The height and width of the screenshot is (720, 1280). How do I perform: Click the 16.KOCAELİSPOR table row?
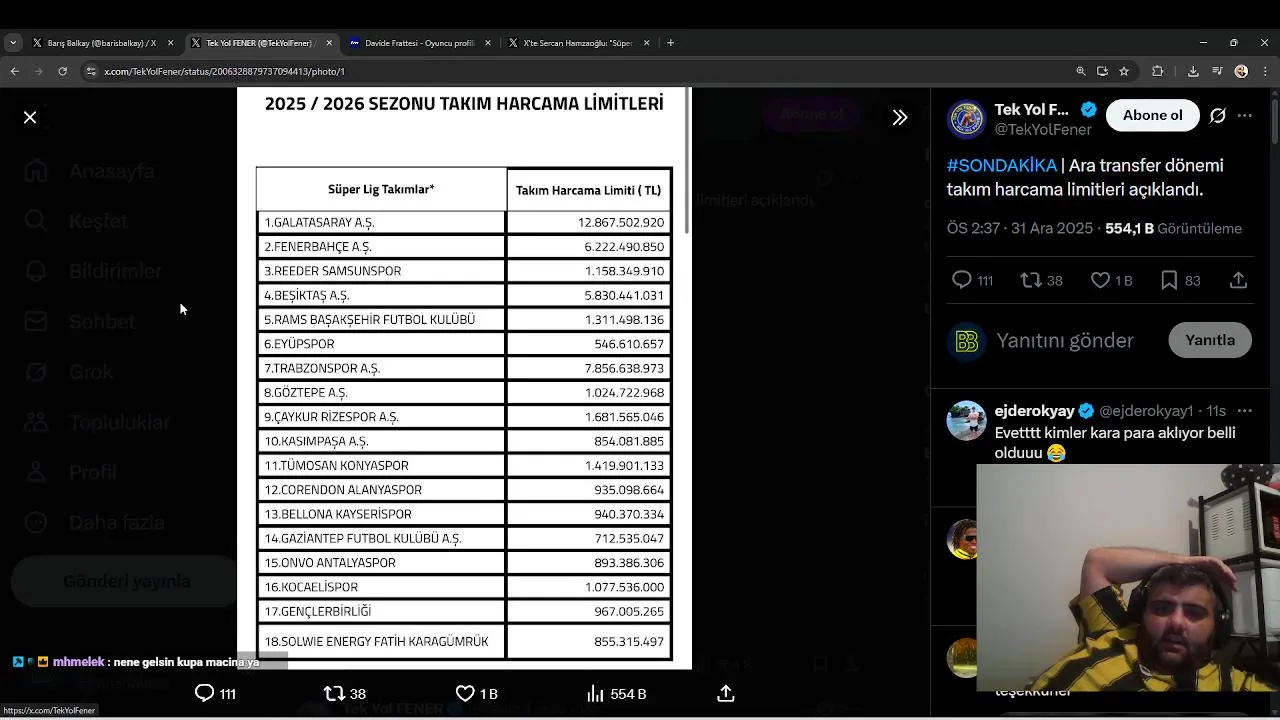464,587
